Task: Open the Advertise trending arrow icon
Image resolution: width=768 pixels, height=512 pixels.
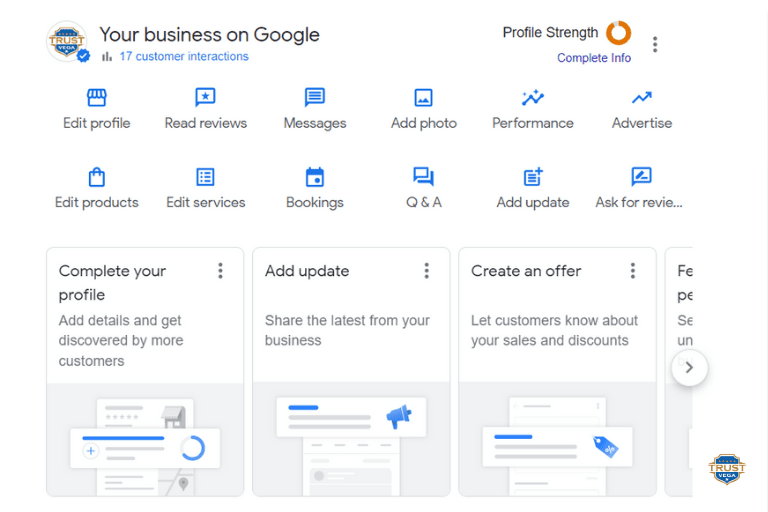Action: pos(642,98)
